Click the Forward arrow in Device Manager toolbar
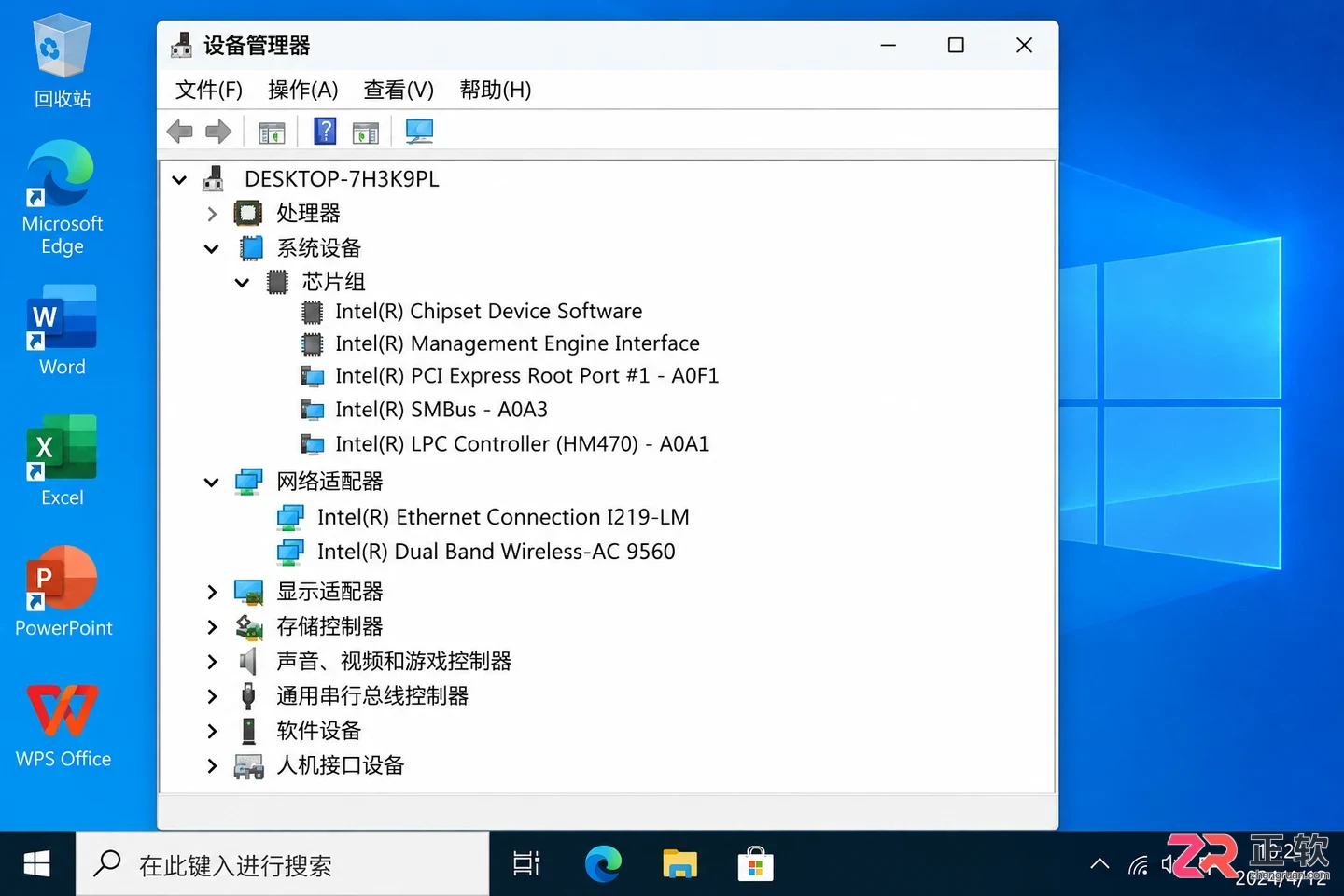The height and width of the screenshot is (896, 1344). point(218,132)
